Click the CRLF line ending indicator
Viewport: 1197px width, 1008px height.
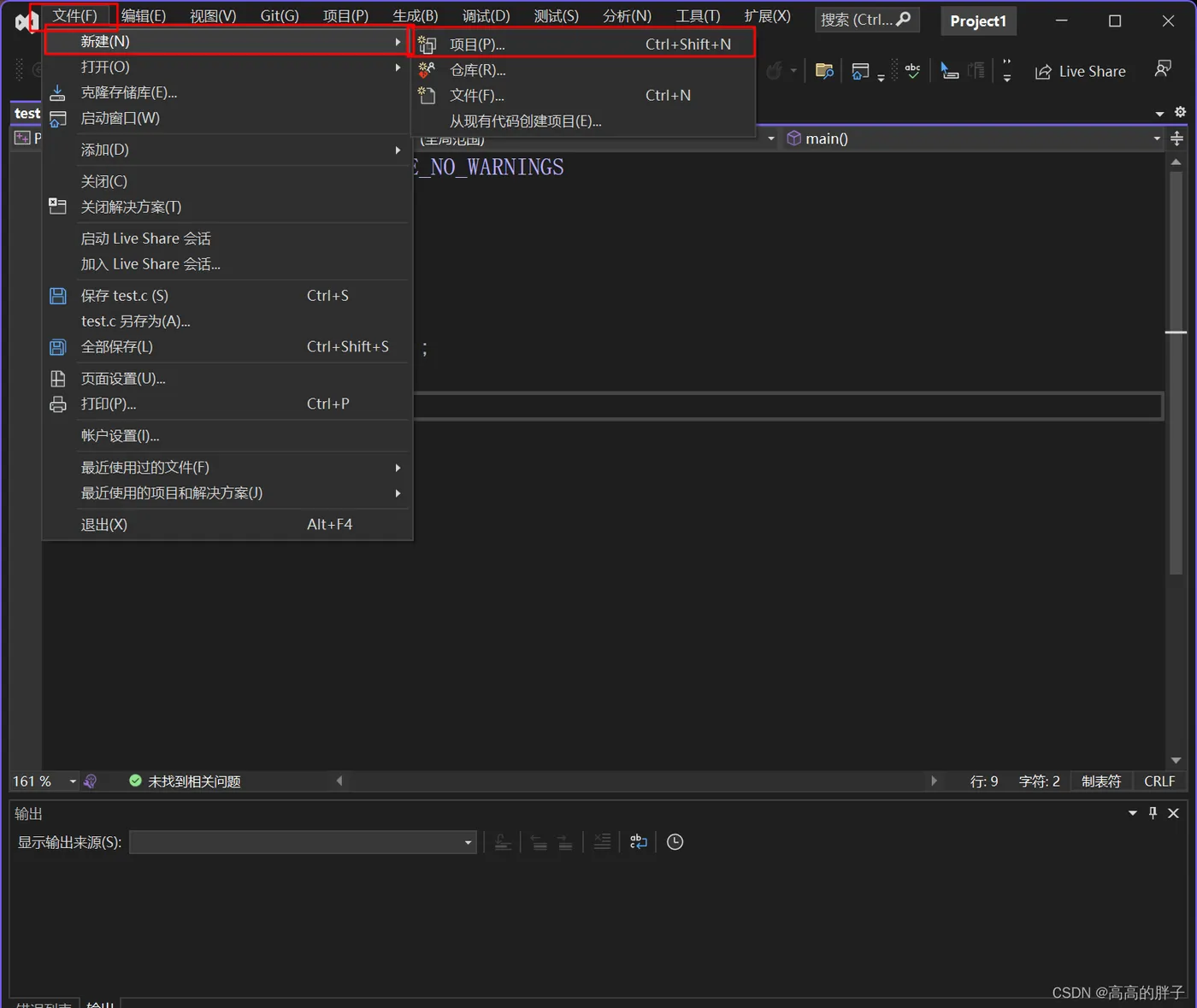tap(1159, 781)
